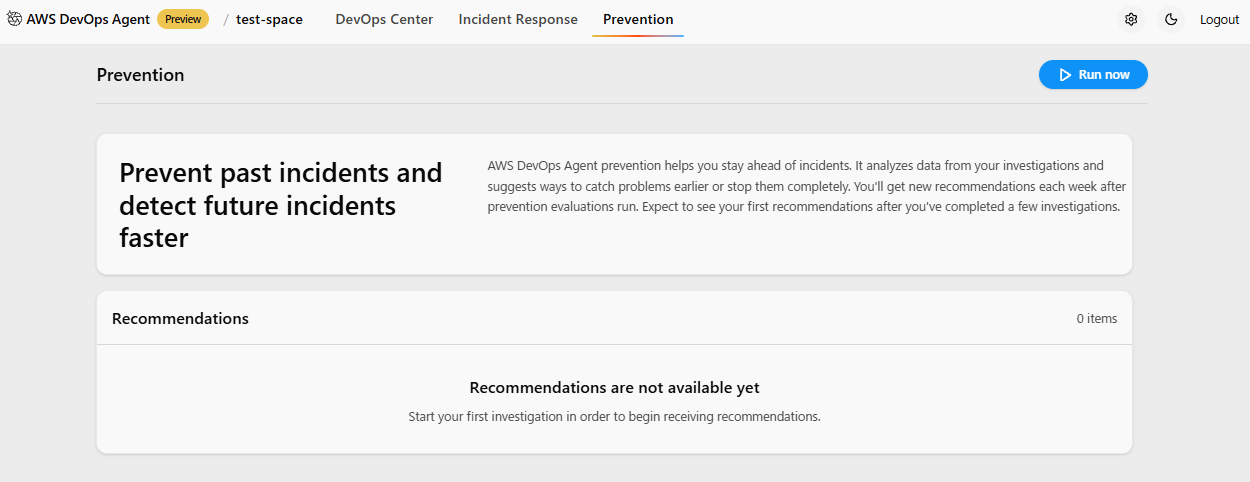Click the slash separator before test-space
The height and width of the screenshot is (482, 1250).
click(225, 19)
